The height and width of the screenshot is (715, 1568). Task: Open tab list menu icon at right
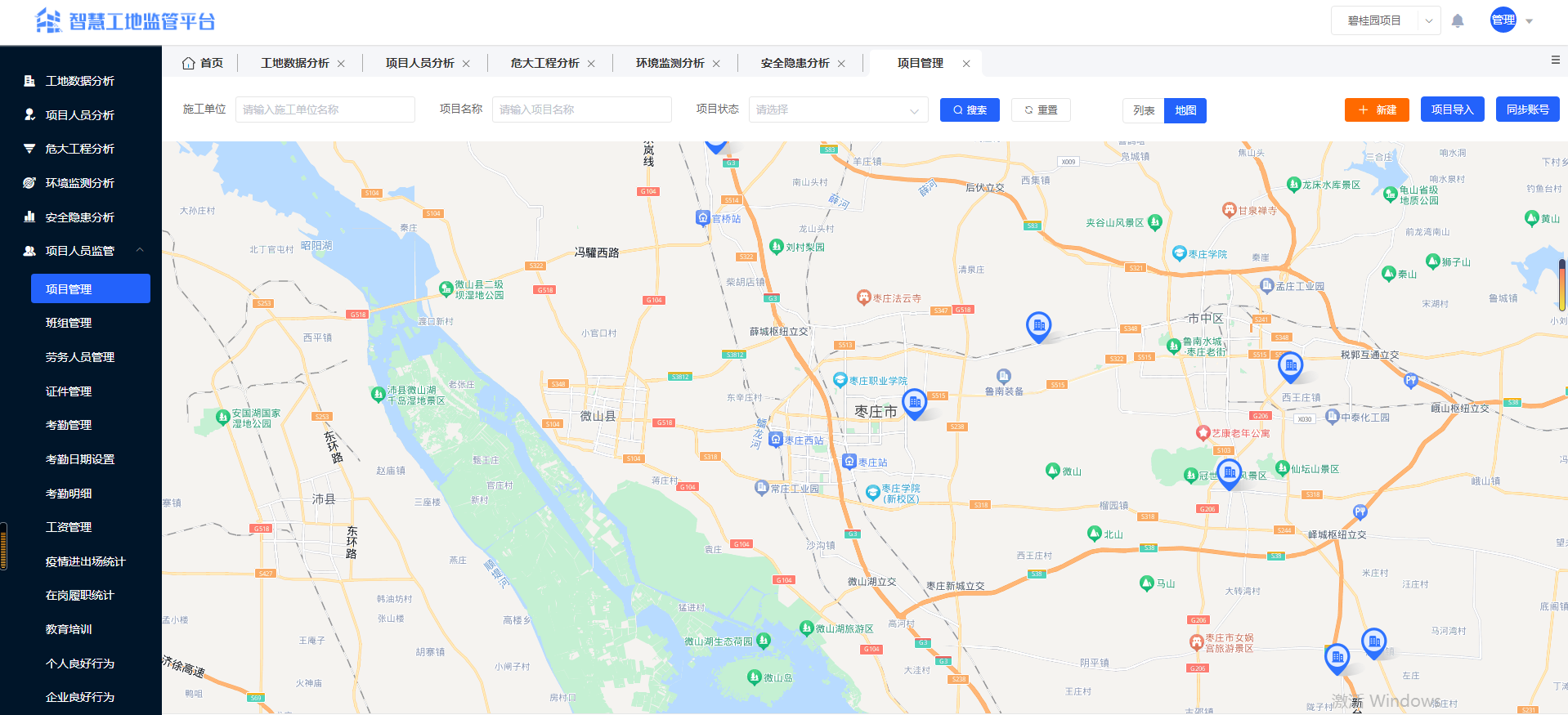click(1555, 60)
